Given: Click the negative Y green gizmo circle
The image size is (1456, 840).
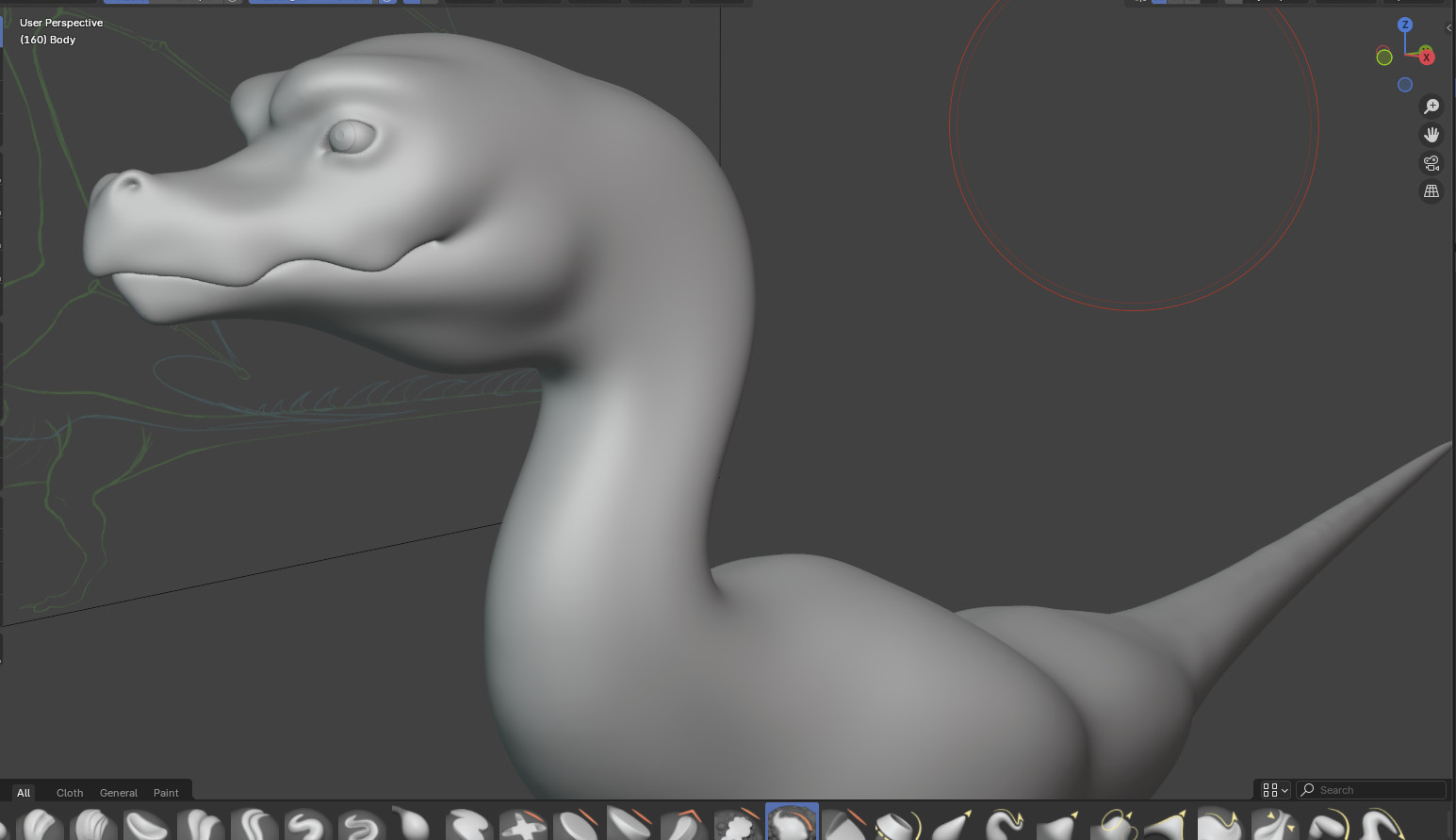Looking at the screenshot, I should coord(1384,58).
